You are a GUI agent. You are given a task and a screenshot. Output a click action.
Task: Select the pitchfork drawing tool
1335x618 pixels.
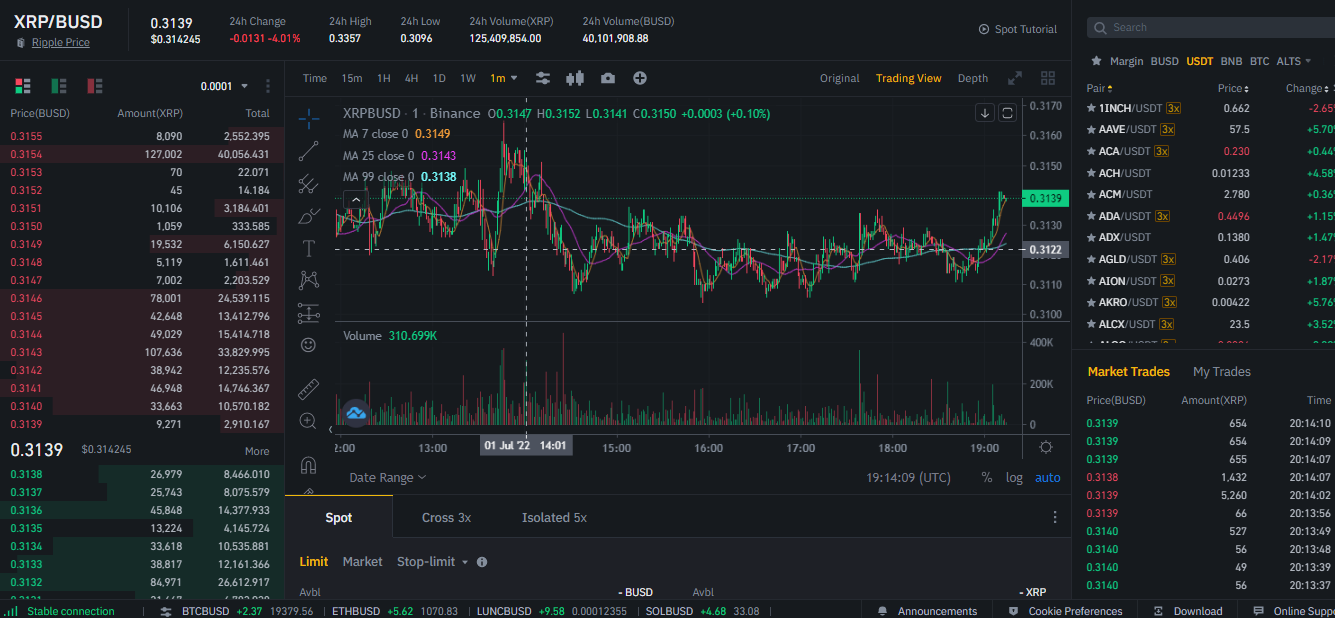pyautogui.click(x=308, y=184)
